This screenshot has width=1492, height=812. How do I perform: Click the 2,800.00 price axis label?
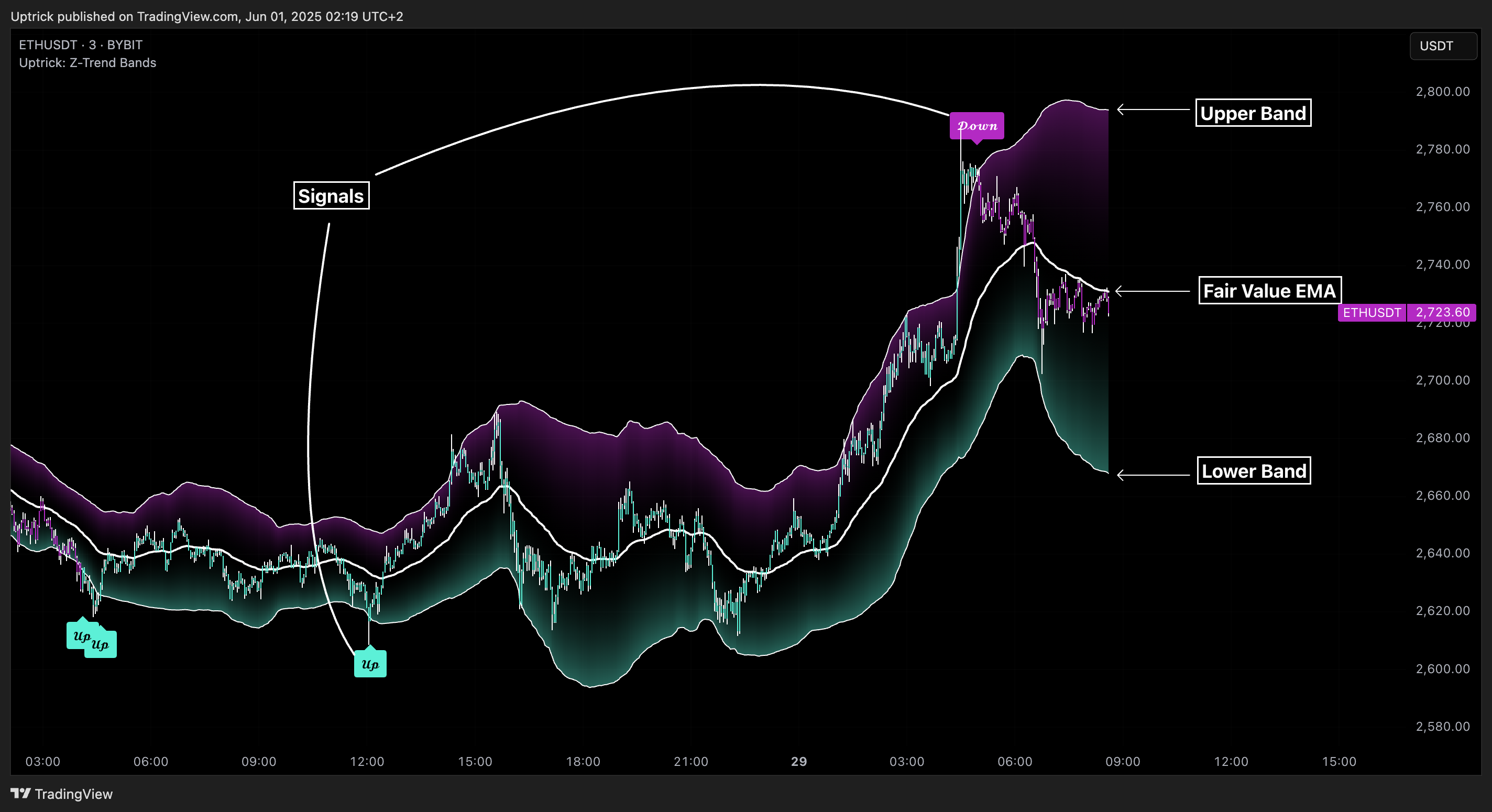point(1443,92)
